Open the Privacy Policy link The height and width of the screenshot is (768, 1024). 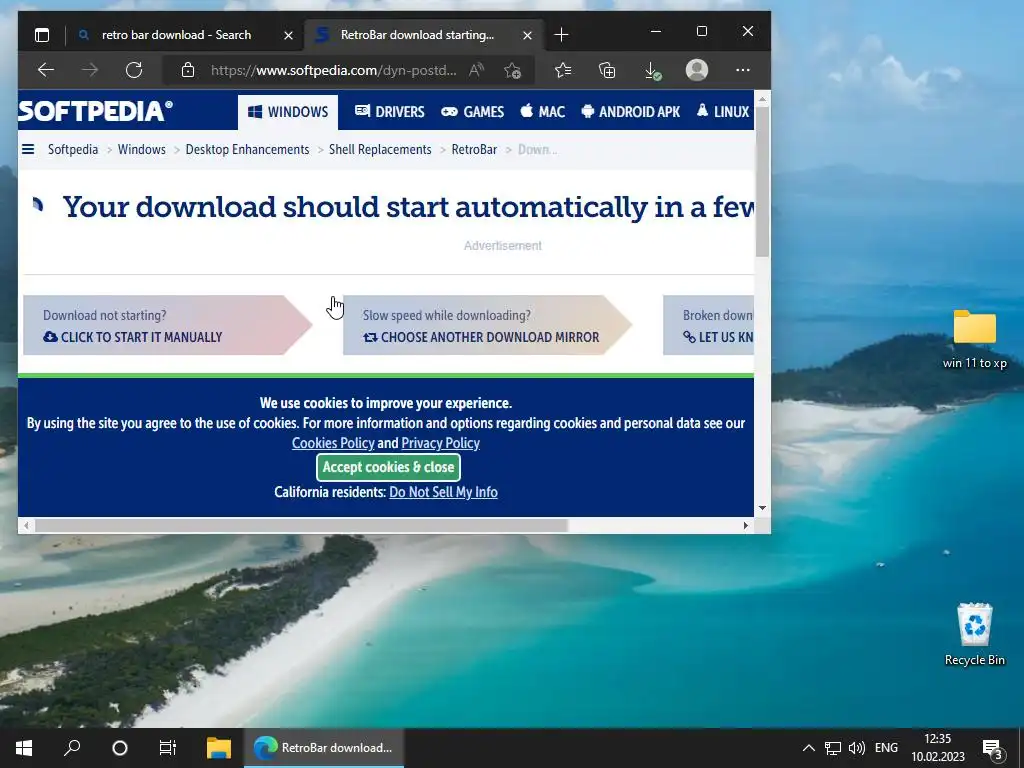coord(440,443)
